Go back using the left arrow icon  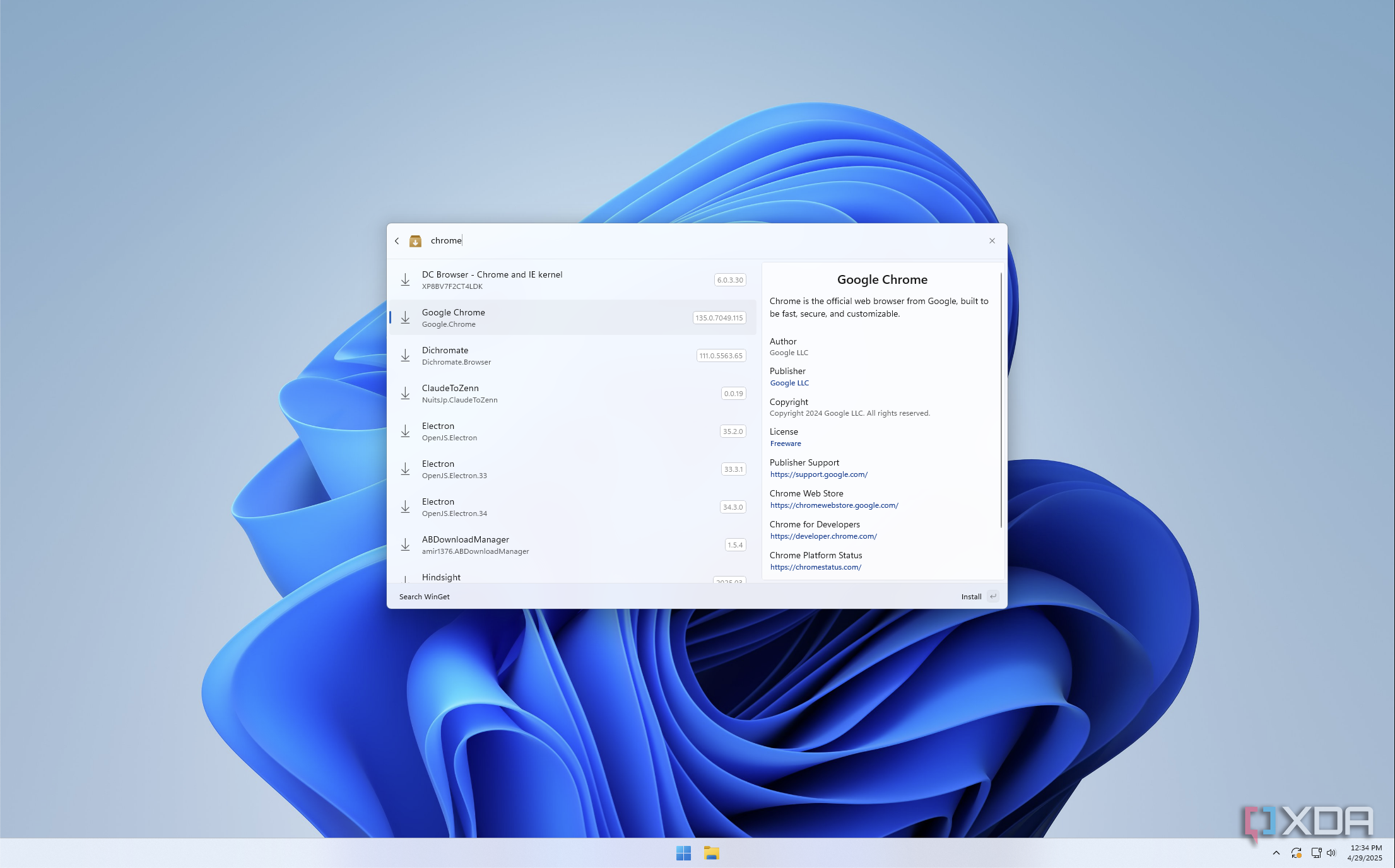coord(397,241)
